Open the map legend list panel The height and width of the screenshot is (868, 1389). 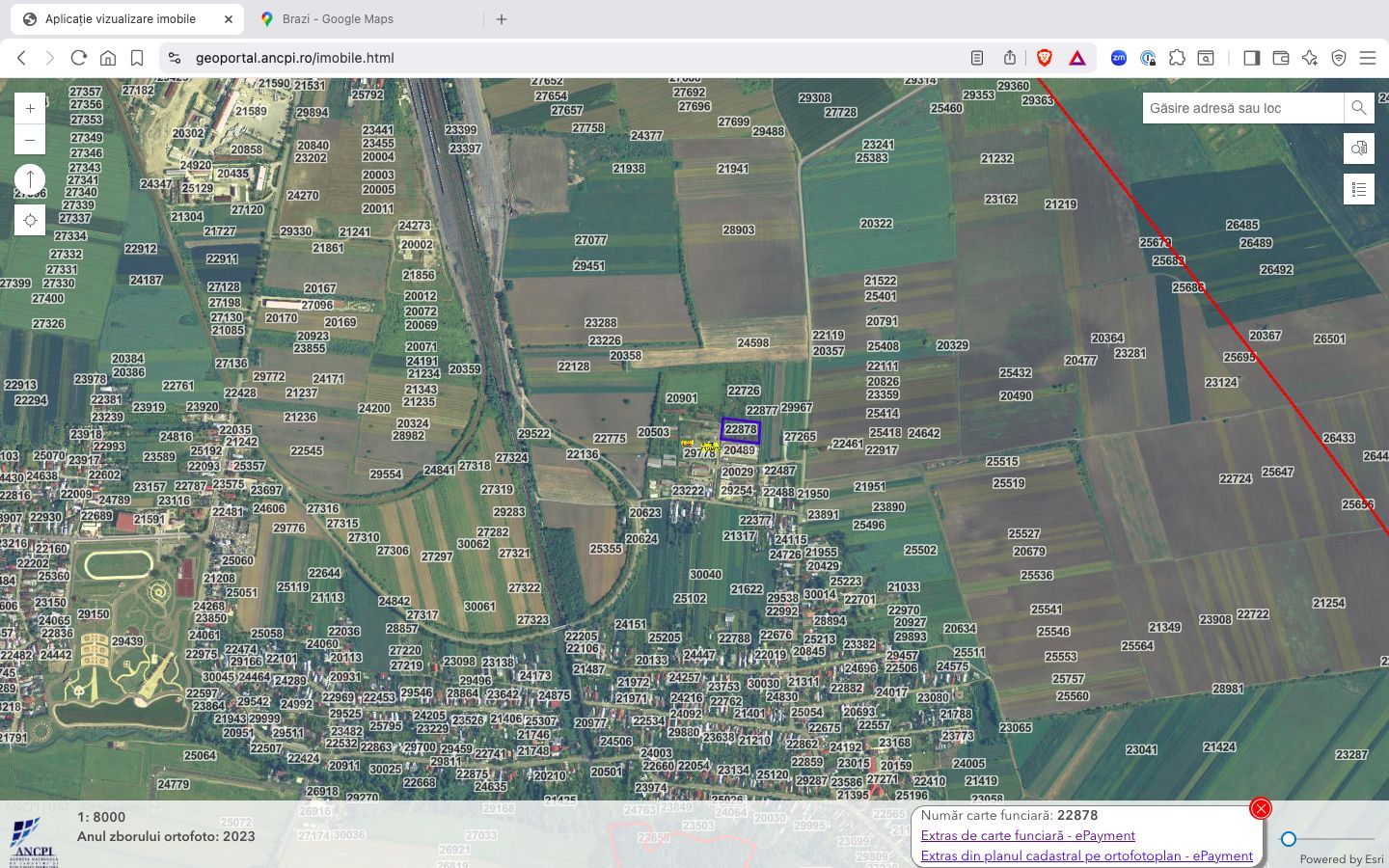point(1359,189)
